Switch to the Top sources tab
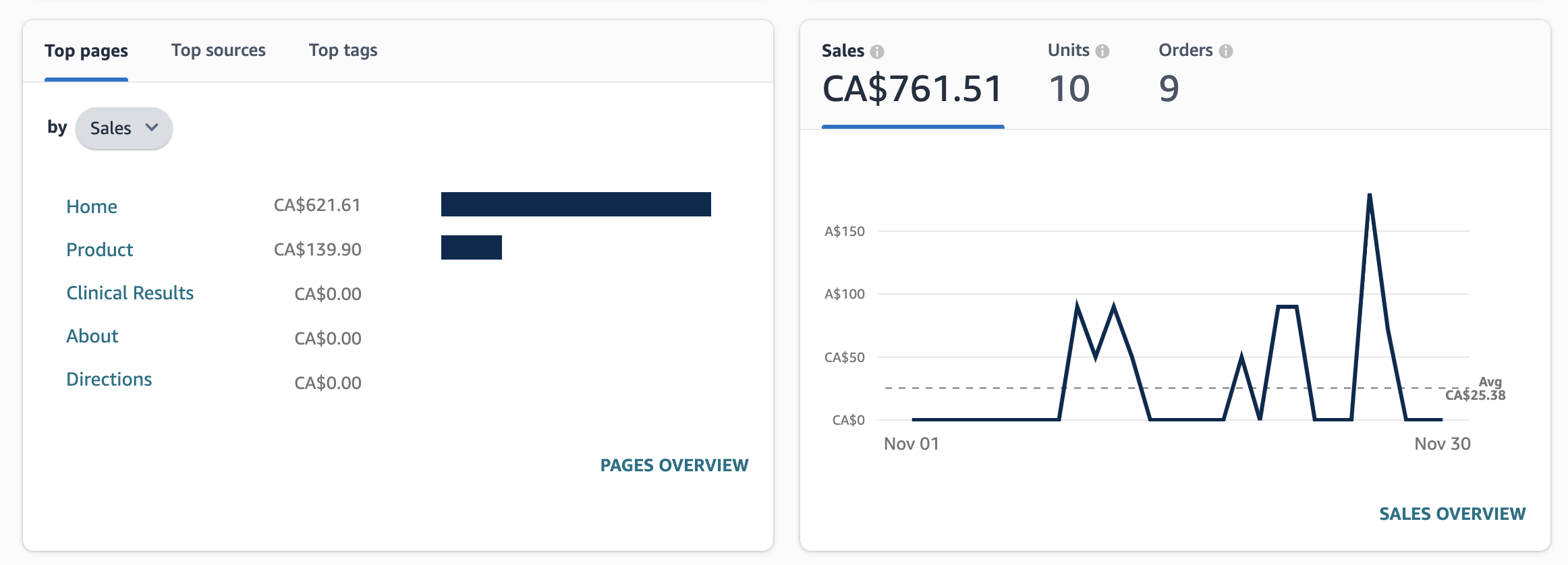The width and height of the screenshot is (1568, 565). coord(218,51)
